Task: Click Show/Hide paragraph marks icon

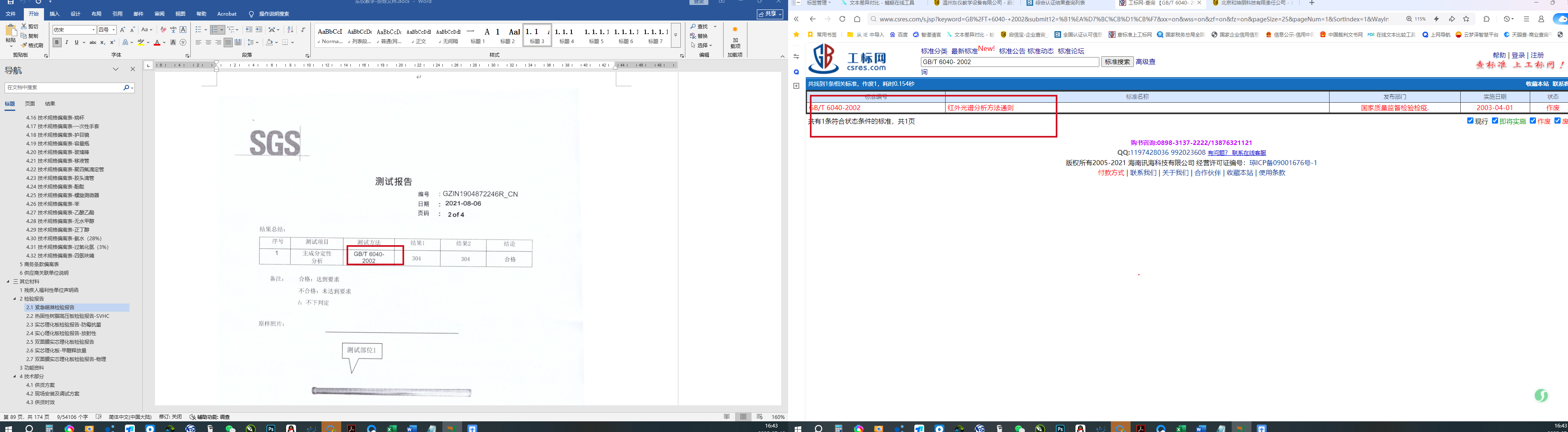Action: point(303,30)
